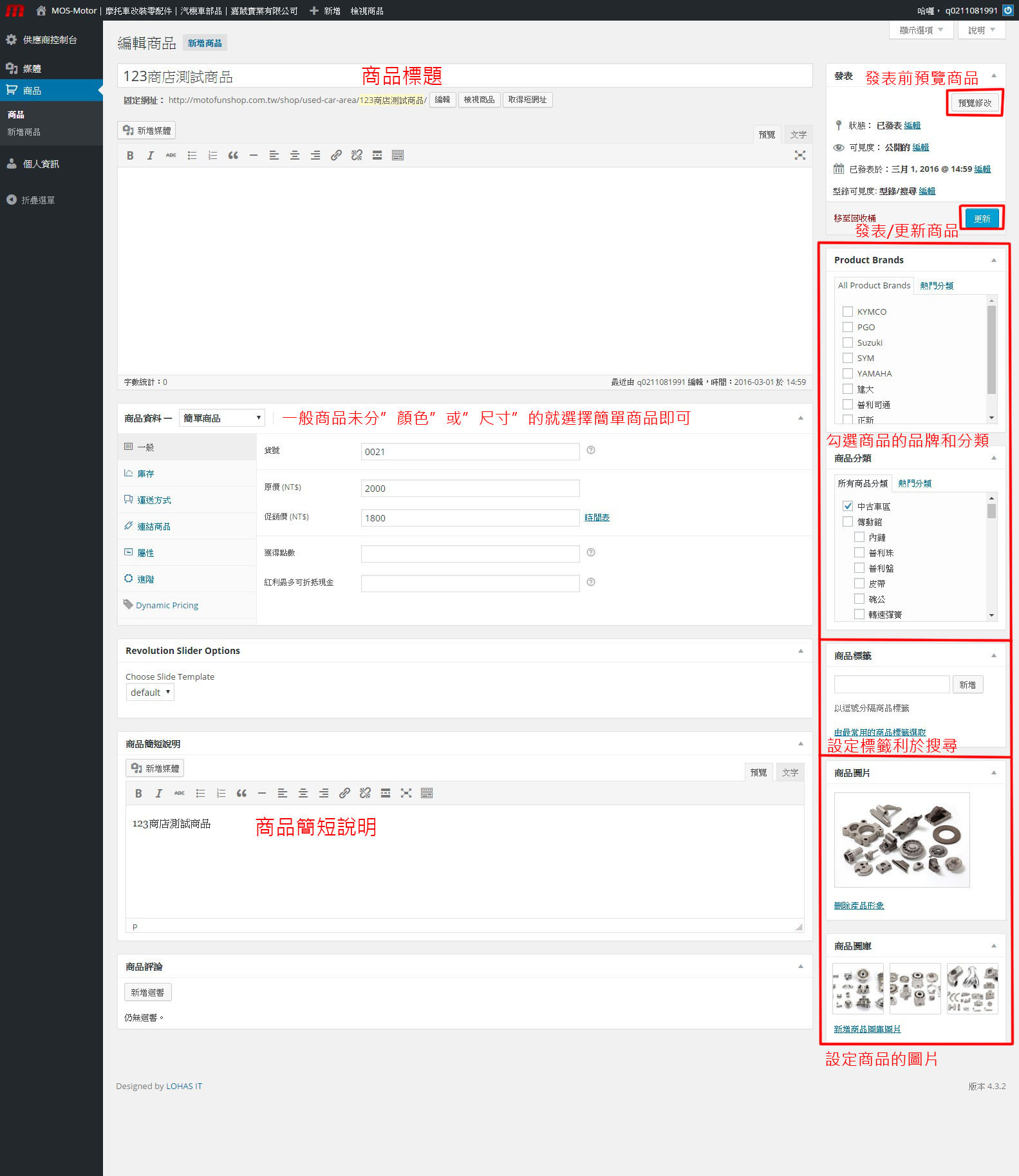Click the Bold icon in main editor toolbar
1019x1176 pixels.
pos(130,155)
